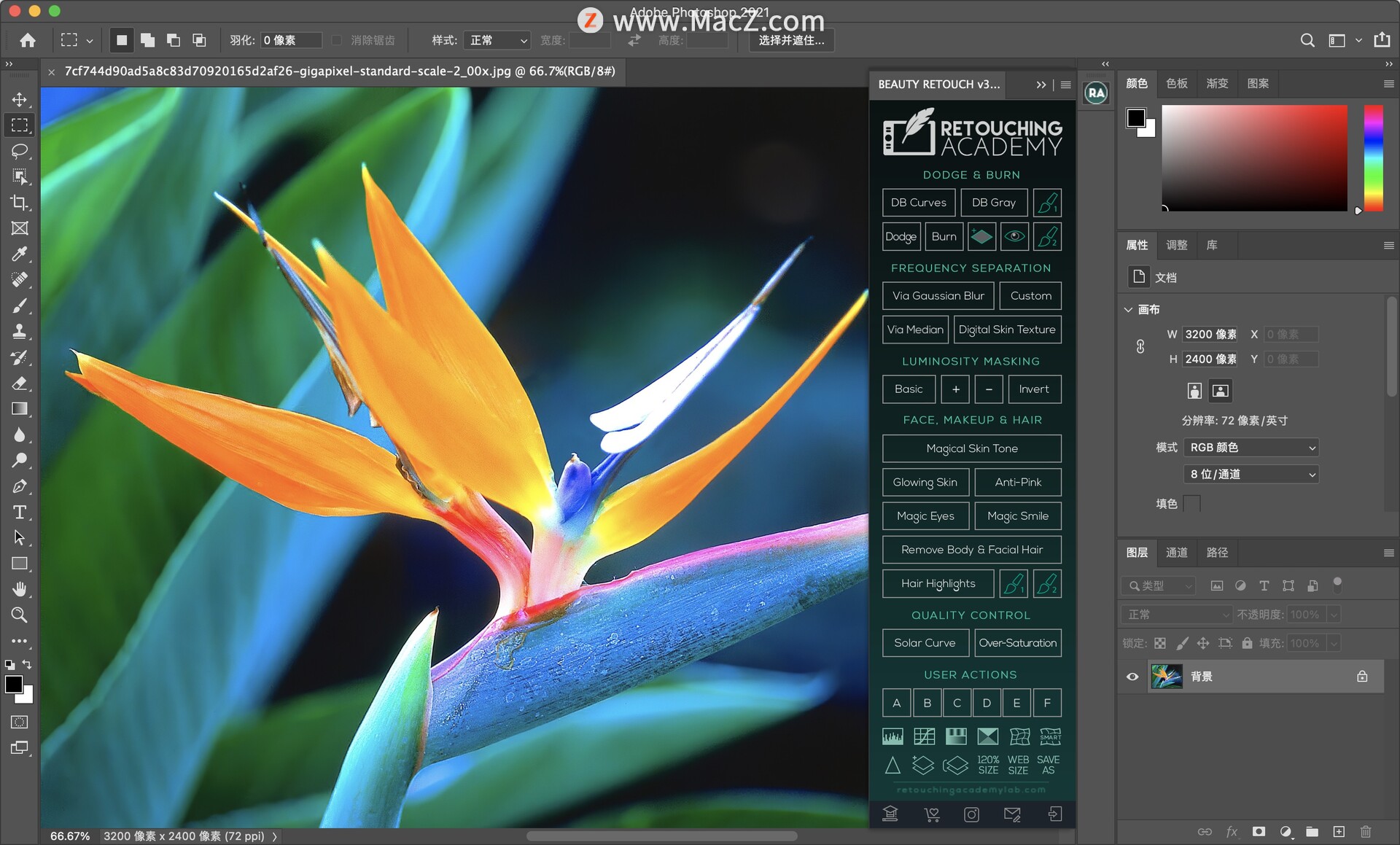This screenshot has width=1400, height=845.
Task: Collapse the 画布 canvas section
Action: [1129, 310]
